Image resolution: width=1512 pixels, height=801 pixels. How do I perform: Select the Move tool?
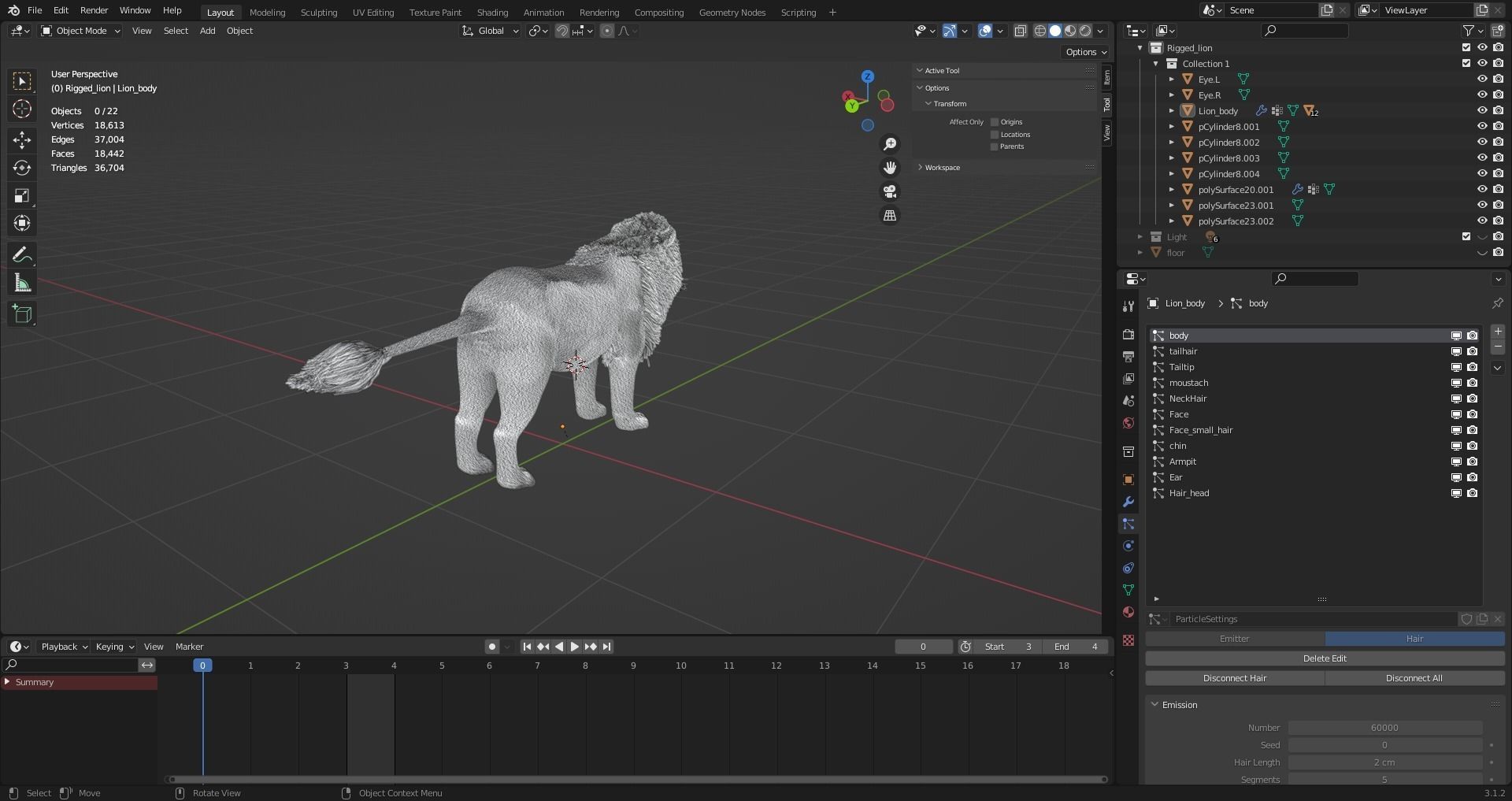[x=22, y=140]
